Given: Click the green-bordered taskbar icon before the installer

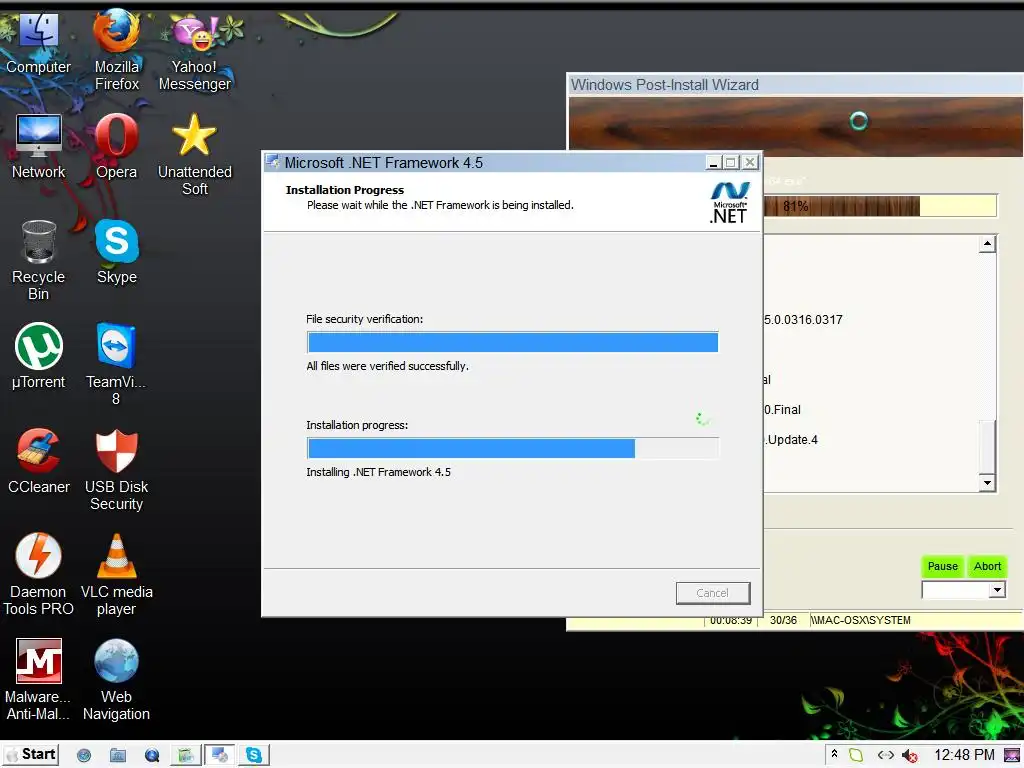Looking at the screenshot, I should [185, 756].
